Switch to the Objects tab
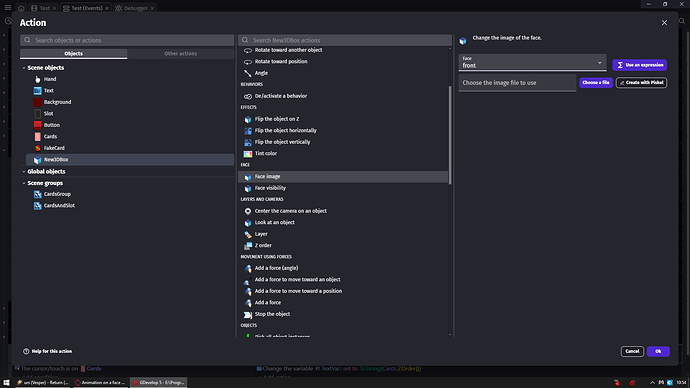Image resolution: width=690 pixels, height=388 pixels. (73, 54)
